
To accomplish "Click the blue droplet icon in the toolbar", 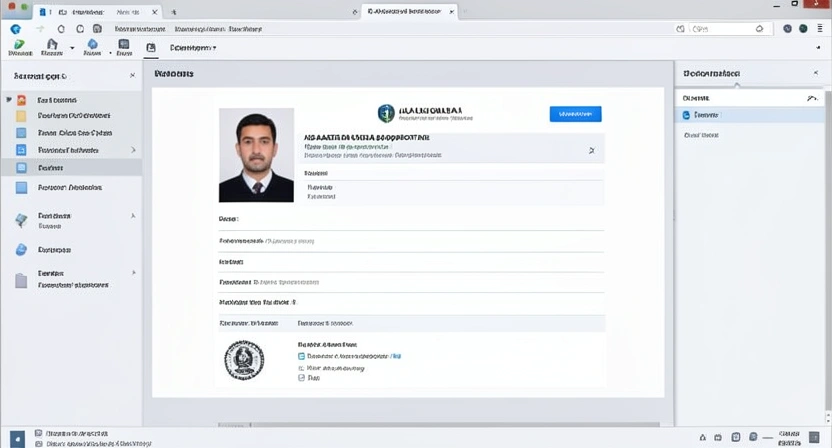I will point(93,45).
